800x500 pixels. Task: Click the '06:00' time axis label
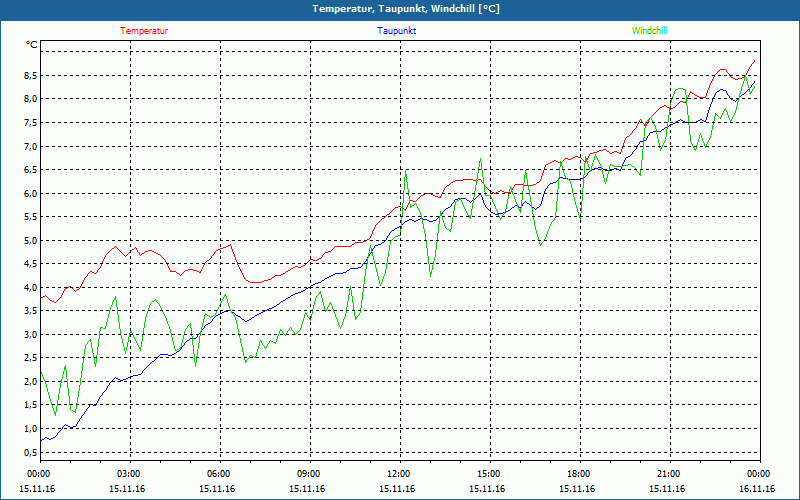point(220,474)
